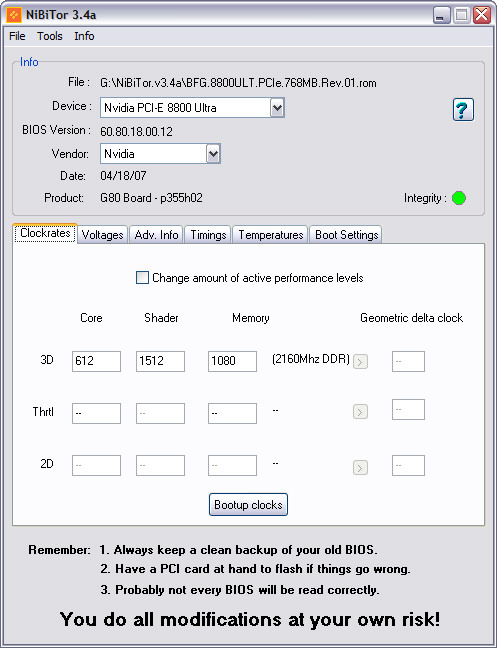The image size is (497, 648).
Task: Open the File menu
Action: [17, 36]
